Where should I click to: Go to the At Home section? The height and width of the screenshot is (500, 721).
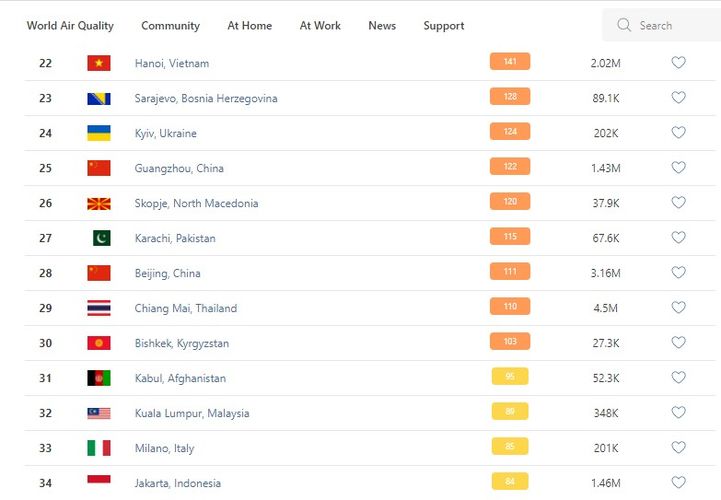click(249, 25)
